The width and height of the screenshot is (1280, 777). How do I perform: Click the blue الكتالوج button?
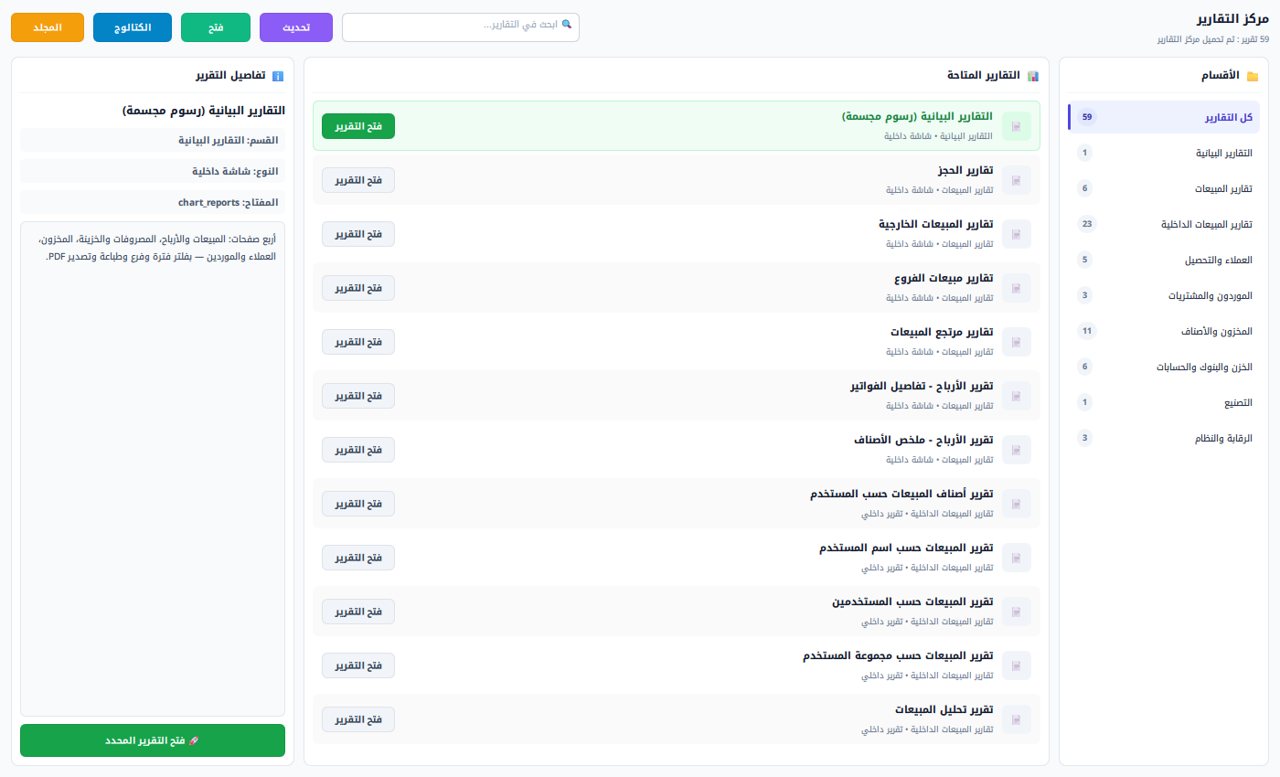(x=132, y=27)
